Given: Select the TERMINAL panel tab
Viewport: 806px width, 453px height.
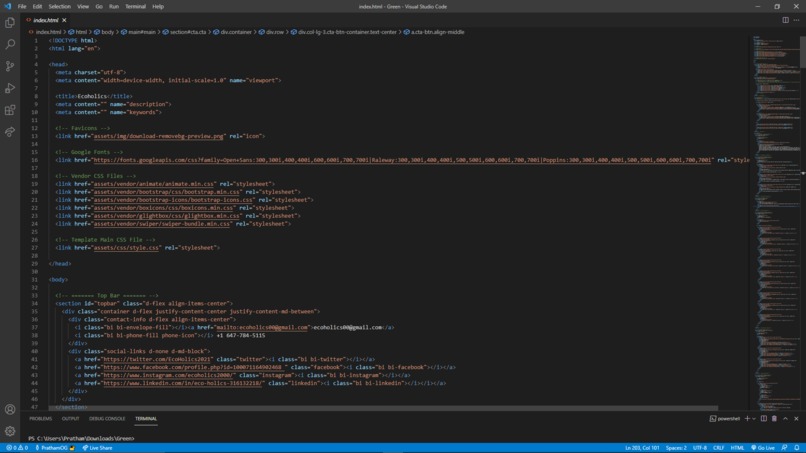Looking at the screenshot, I should (146, 419).
